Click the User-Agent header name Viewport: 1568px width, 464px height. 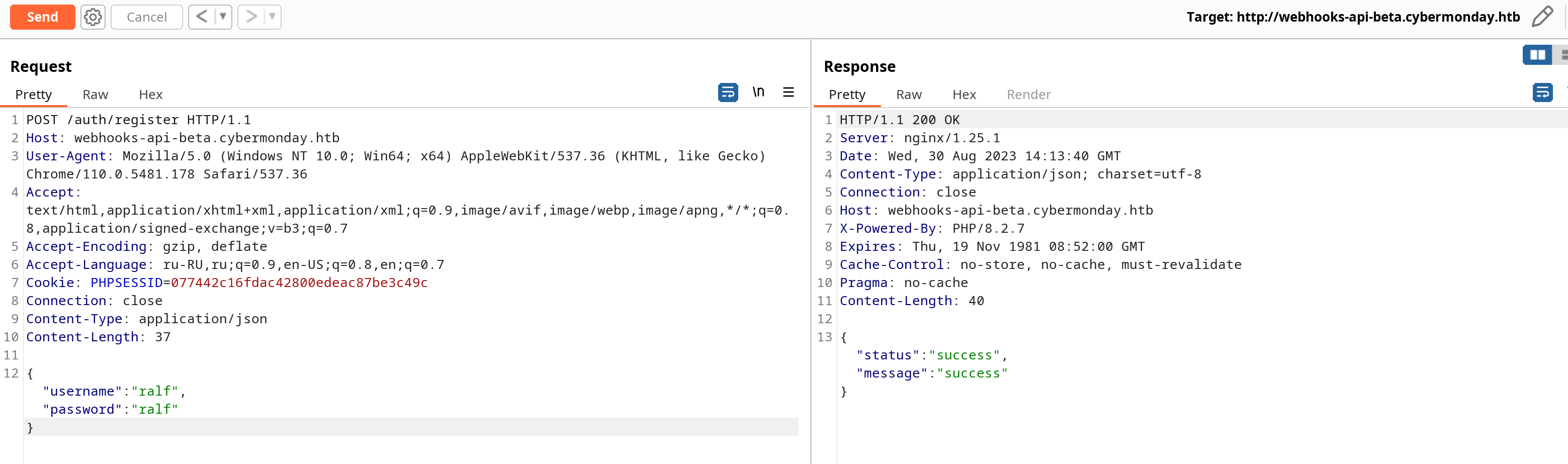coord(66,156)
